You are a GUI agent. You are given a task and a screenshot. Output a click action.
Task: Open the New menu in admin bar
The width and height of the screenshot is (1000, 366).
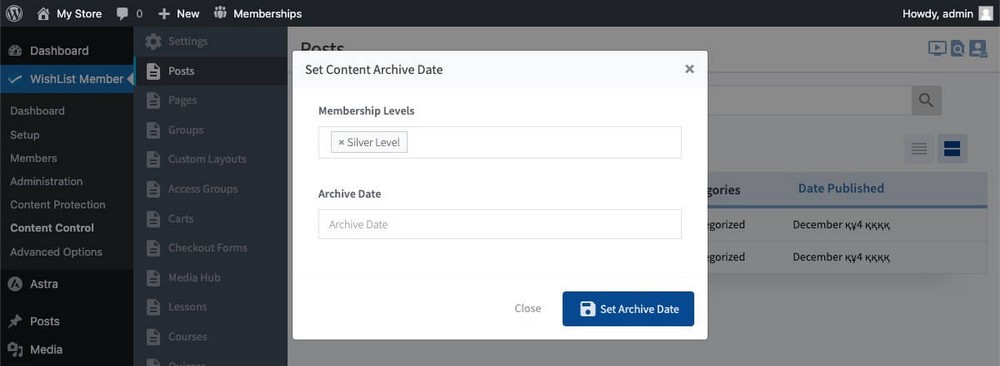[179, 13]
